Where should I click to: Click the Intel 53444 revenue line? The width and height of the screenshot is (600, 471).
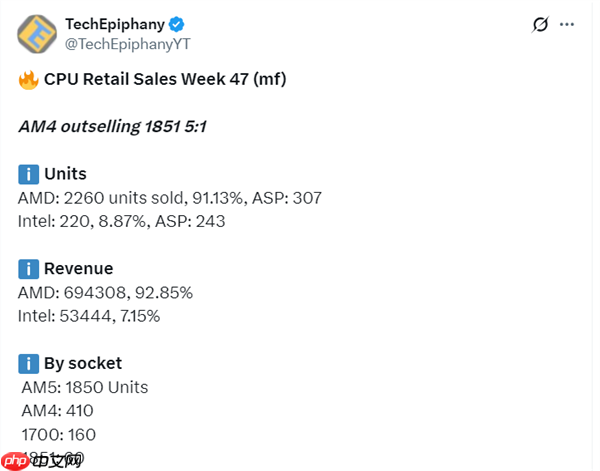(89, 316)
